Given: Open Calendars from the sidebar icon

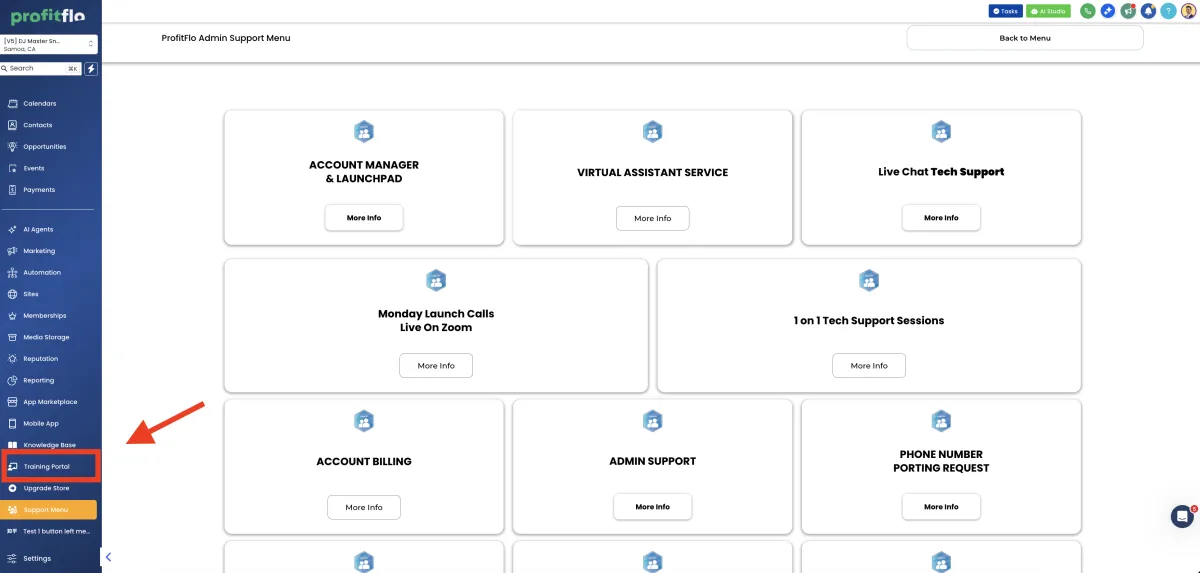Looking at the screenshot, I should [x=12, y=104].
